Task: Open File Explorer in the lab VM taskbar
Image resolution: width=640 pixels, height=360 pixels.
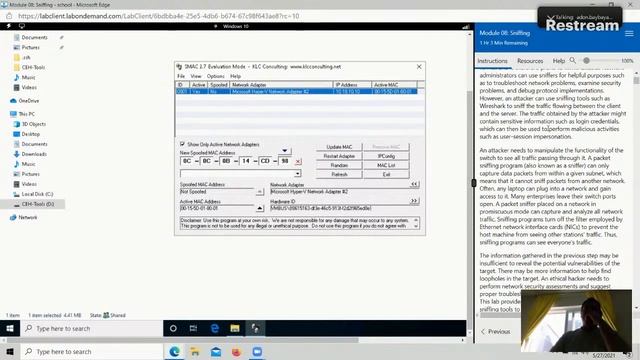Action: click(235, 328)
